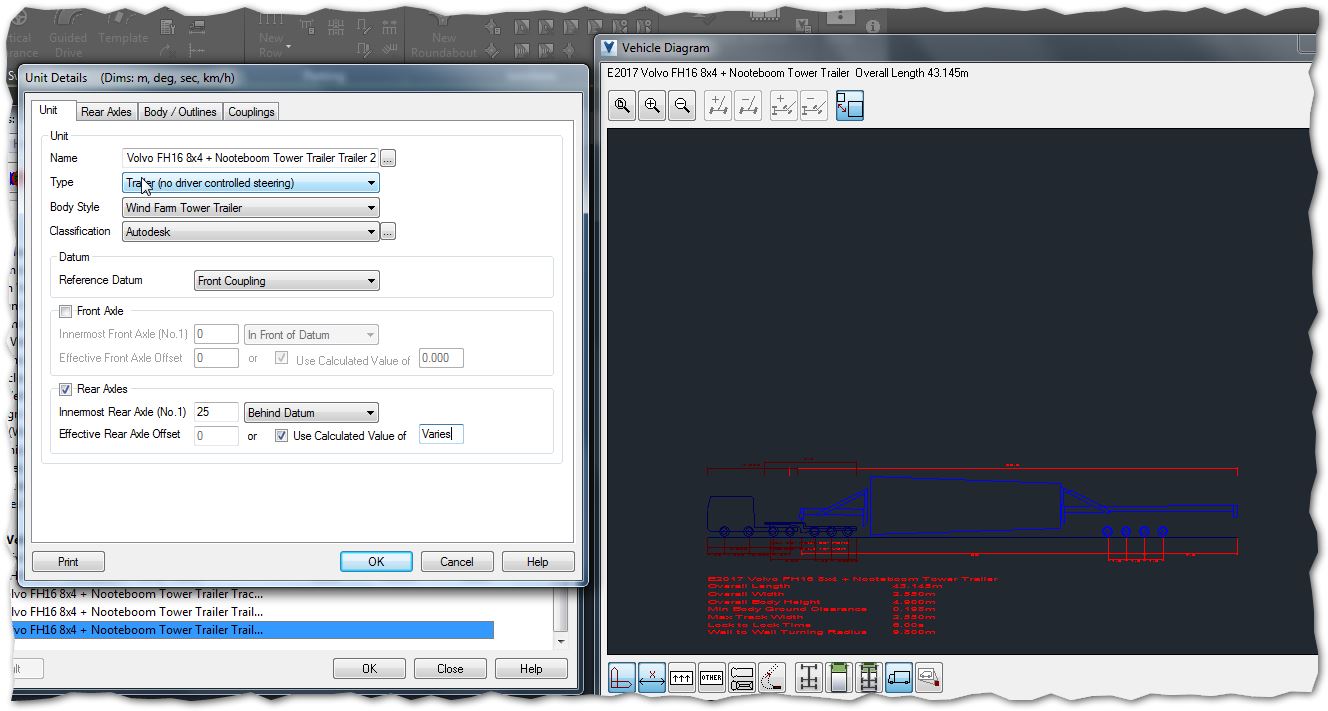The image size is (1328, 711).
Task: Click the add coupling dimension plus icon
Action: [x=784, y=105]
